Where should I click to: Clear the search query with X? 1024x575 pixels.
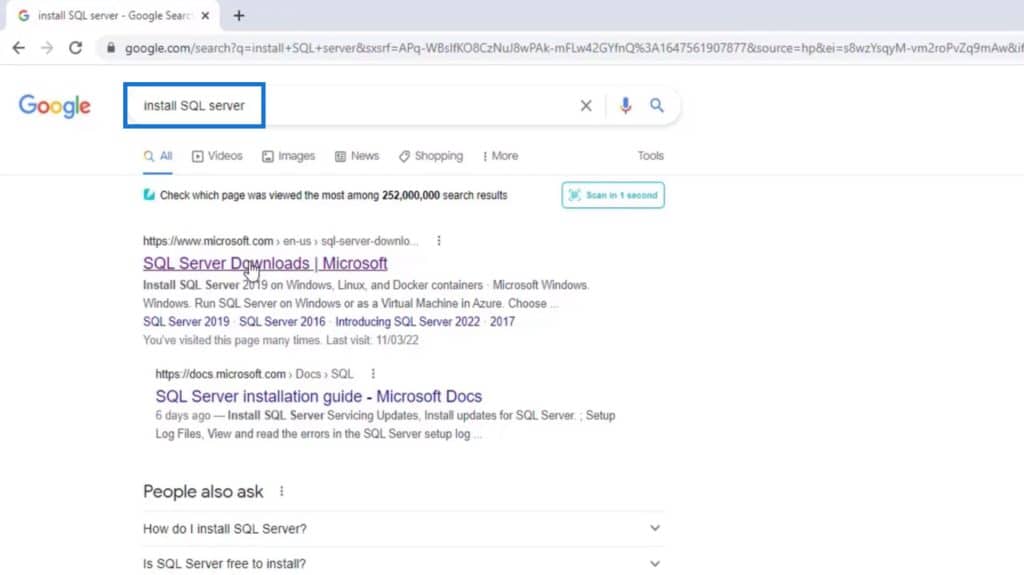pos(586,105)
